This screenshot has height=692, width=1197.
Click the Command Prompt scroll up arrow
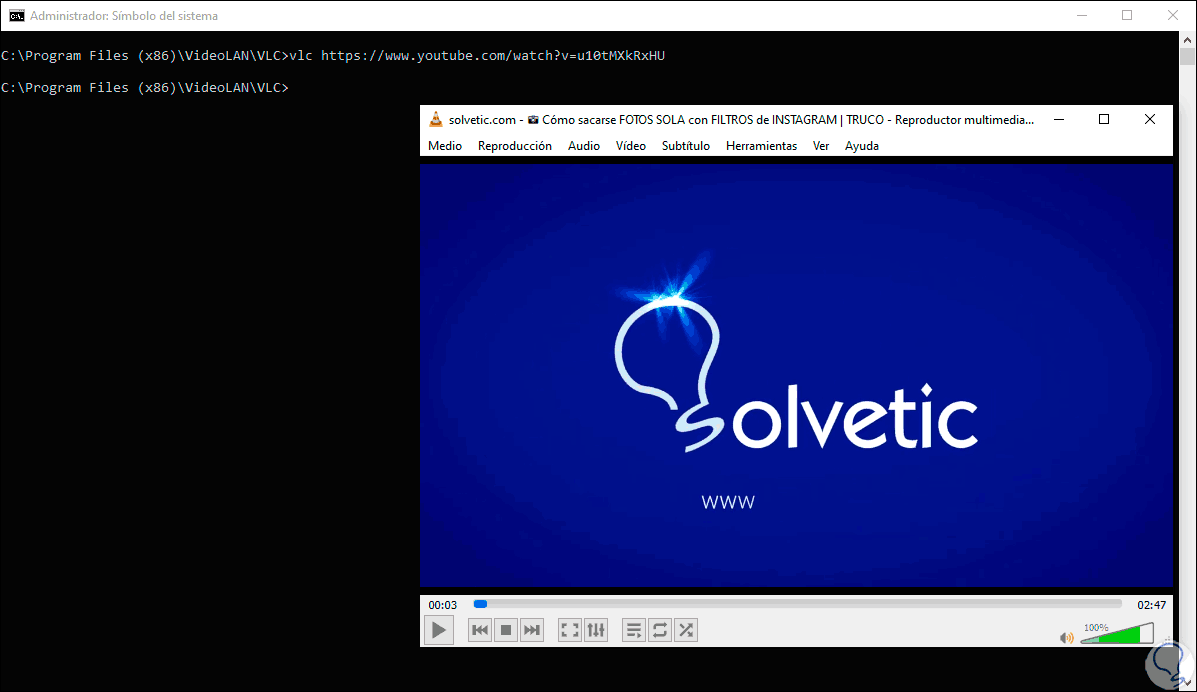click(x=1187, y=40)
